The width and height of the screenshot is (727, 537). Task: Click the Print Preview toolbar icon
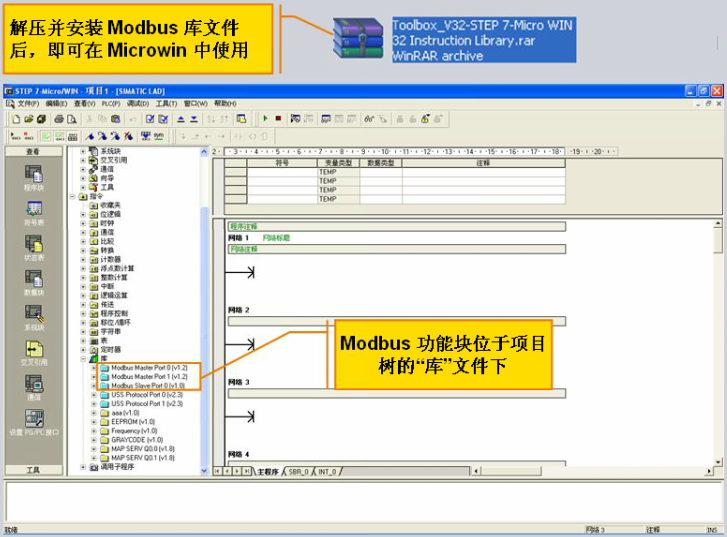coord(71,119)
